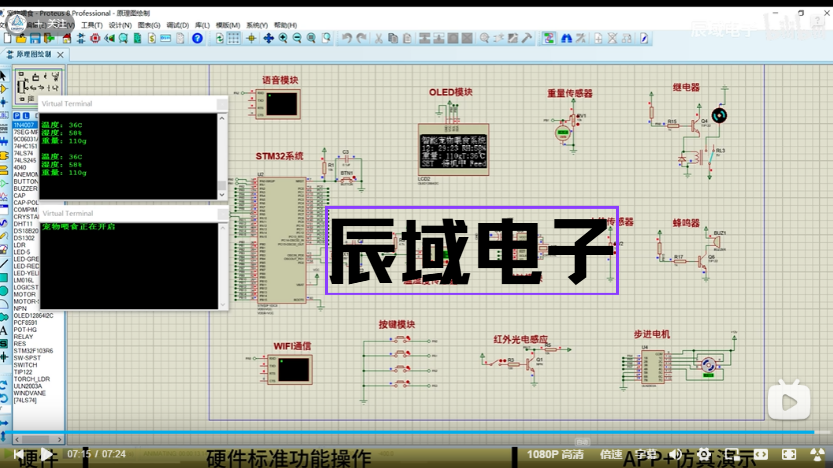Open the Schematic Capture toolbar icon
Viewport: 833px width, 468px height.
(x=81, y=38)
